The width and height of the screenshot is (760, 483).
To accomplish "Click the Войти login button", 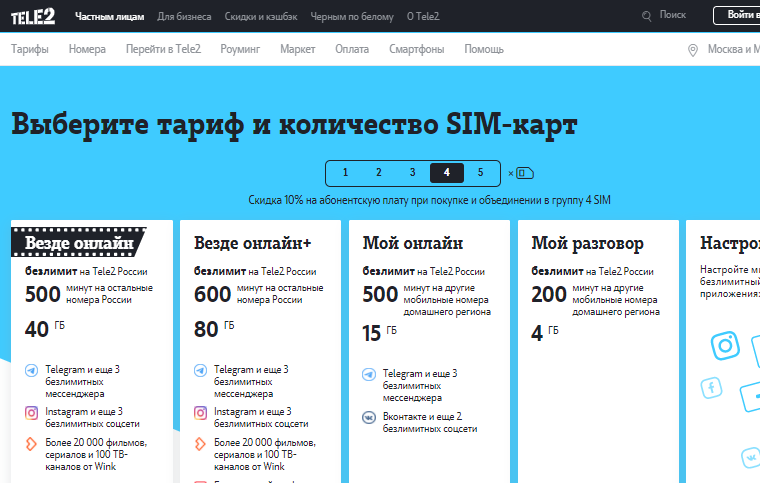I will [737, 15].
